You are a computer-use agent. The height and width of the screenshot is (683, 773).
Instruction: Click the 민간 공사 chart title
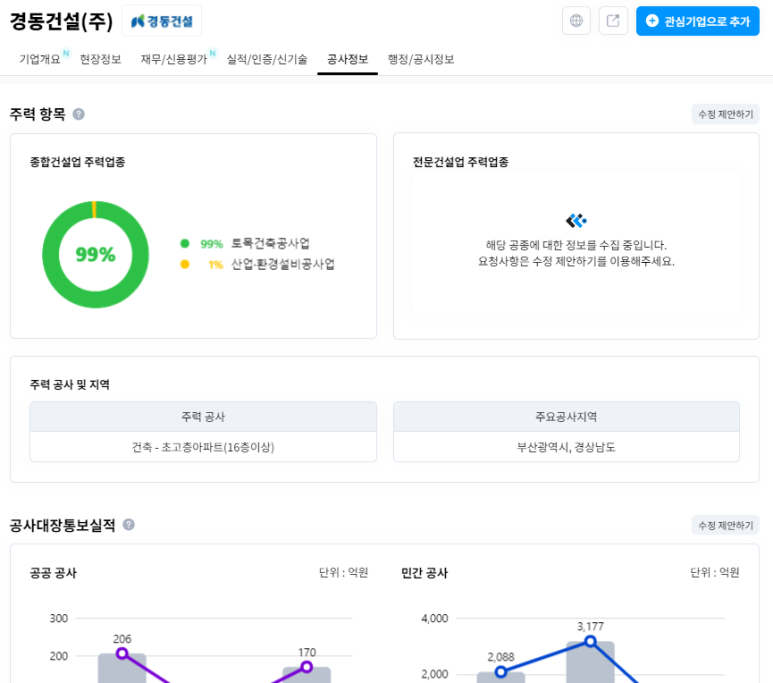click(424, 573)
